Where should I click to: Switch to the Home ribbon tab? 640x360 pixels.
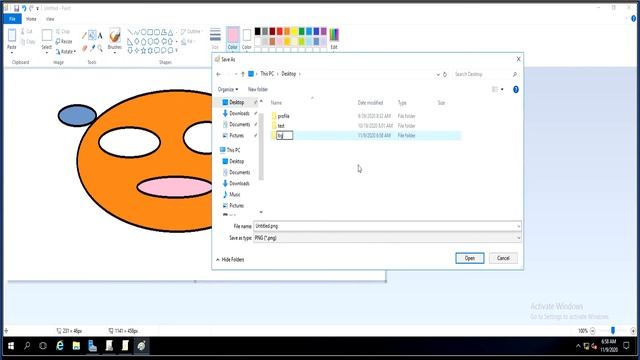(31, 19)
